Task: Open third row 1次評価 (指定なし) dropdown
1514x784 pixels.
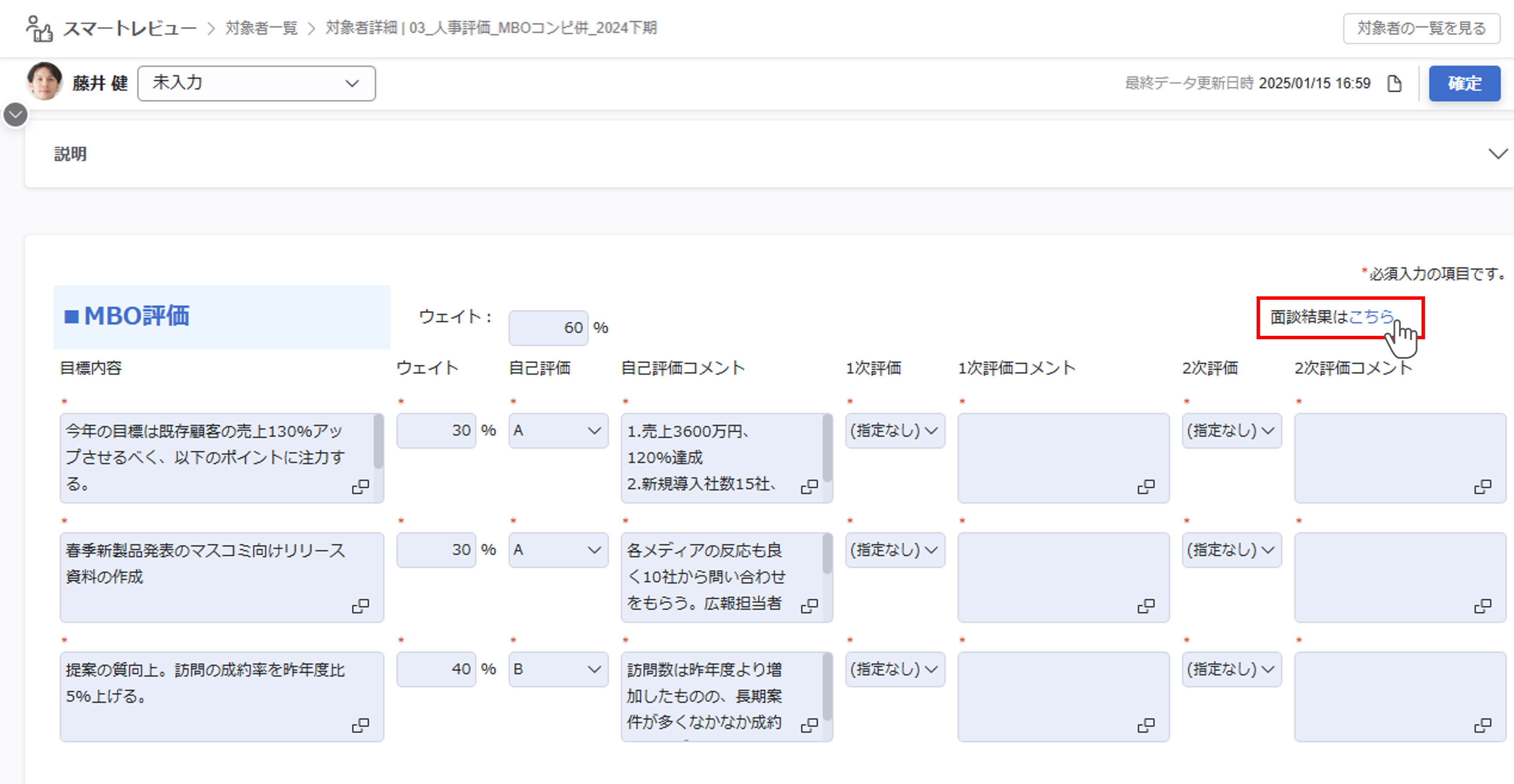Action: 895,669
